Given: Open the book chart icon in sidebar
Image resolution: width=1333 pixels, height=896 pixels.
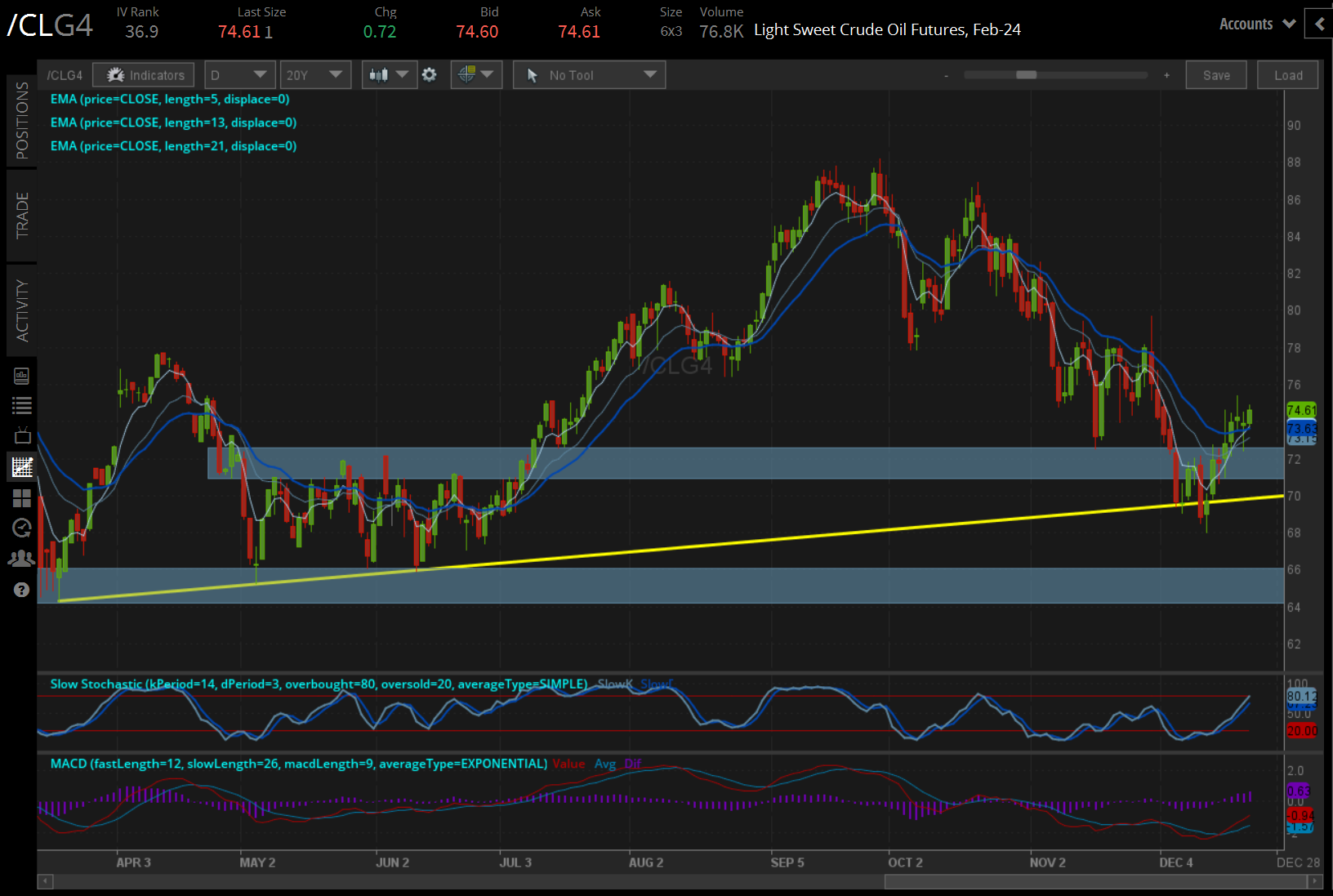Looking at the screenshot, I should pos(22,376).
